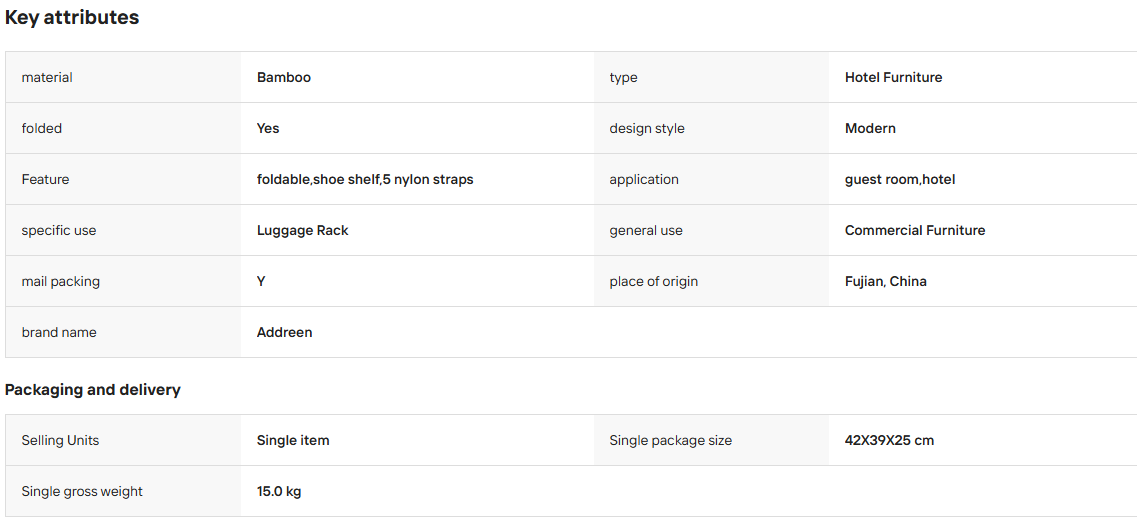Select the guest room,hotel application value
The height and width of the screenshot is (517, 1137).
[900, 179]
